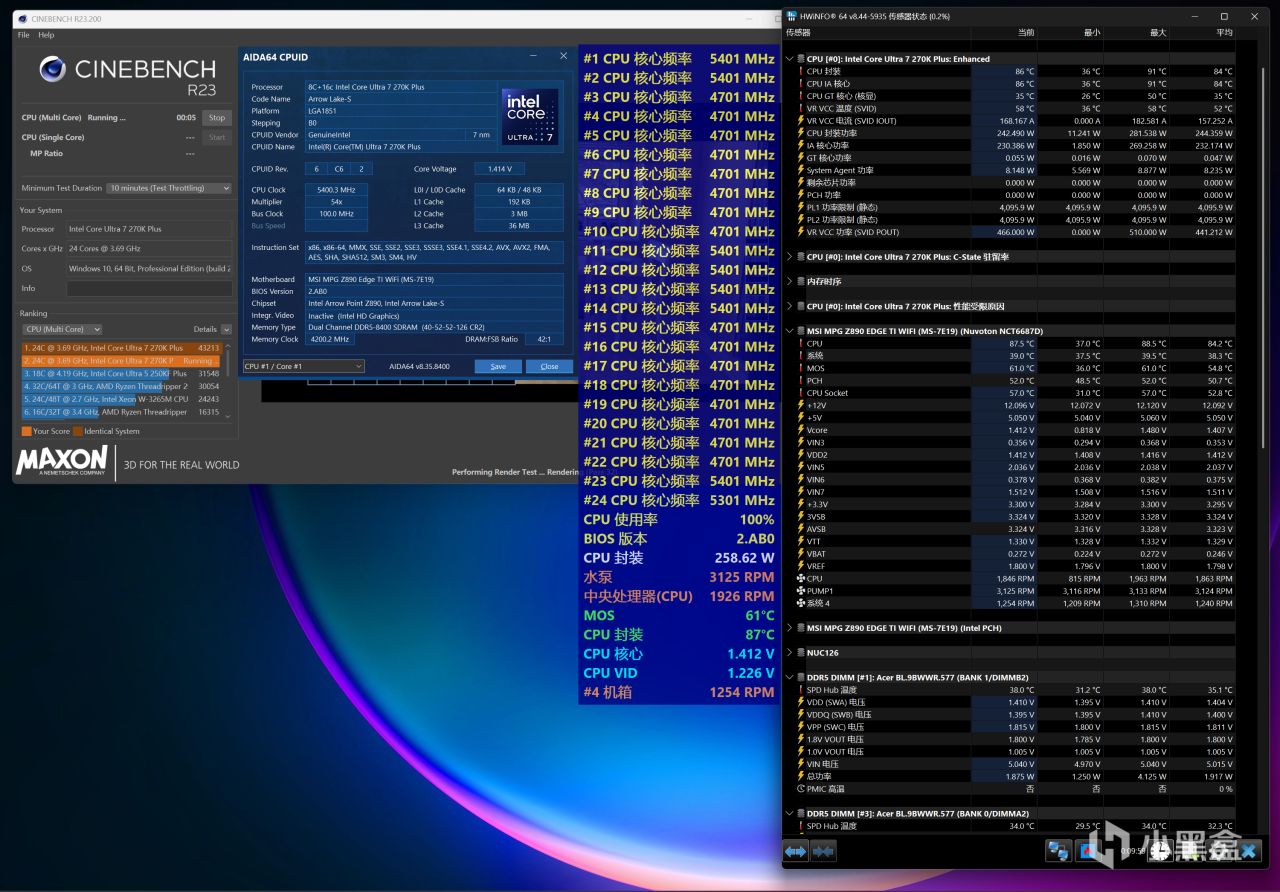Select ranking entry 1 with score 43213
The height and width of the screenshot is (892, 1280).
click(x=121, y=348)
